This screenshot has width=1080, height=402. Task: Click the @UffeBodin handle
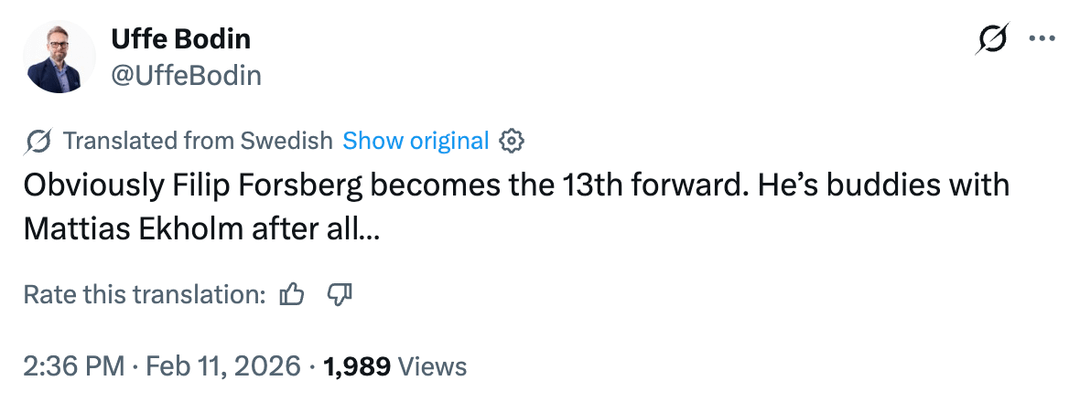[185, 75]
